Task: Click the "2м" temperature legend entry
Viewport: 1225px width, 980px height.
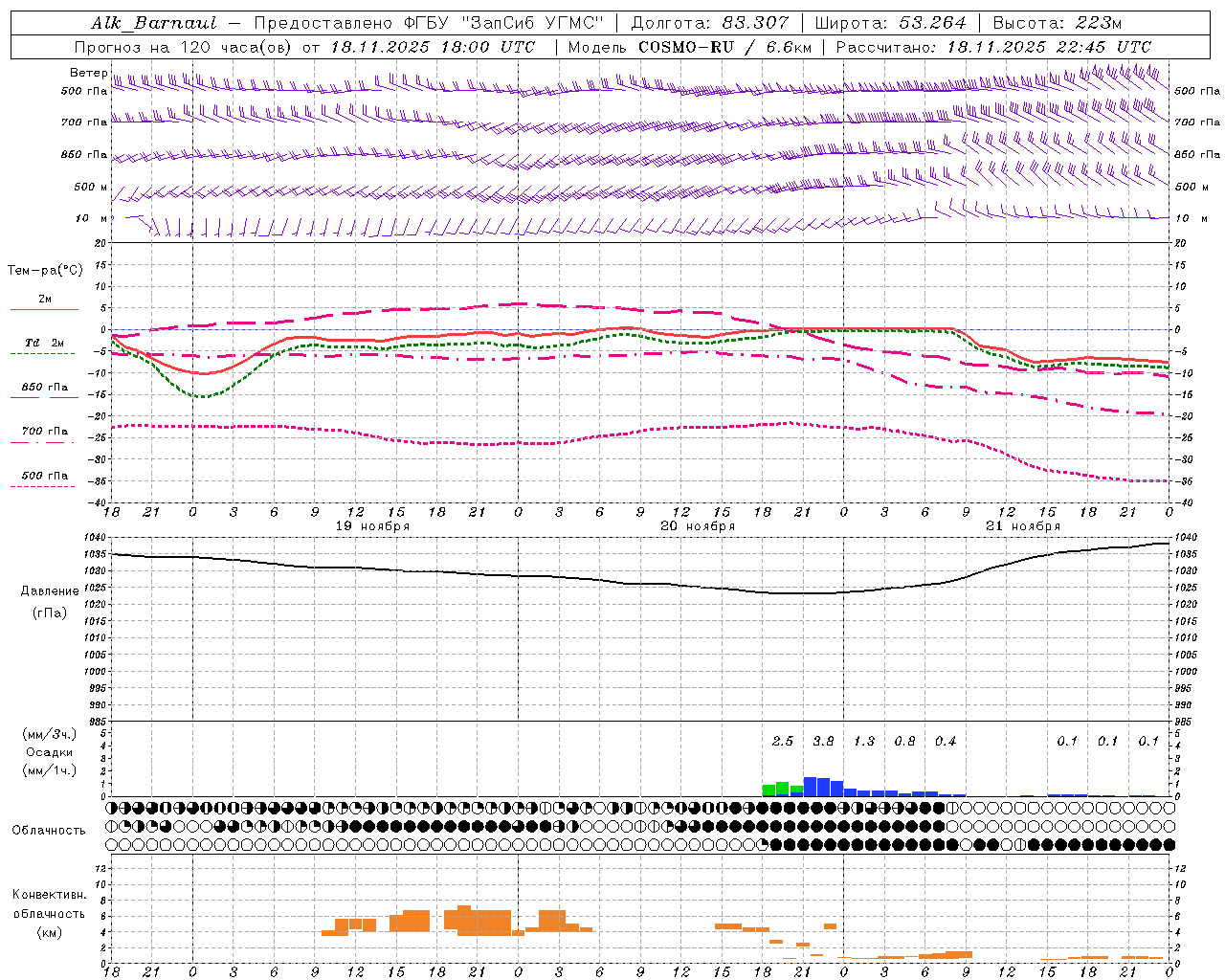Action: point(45,300)
